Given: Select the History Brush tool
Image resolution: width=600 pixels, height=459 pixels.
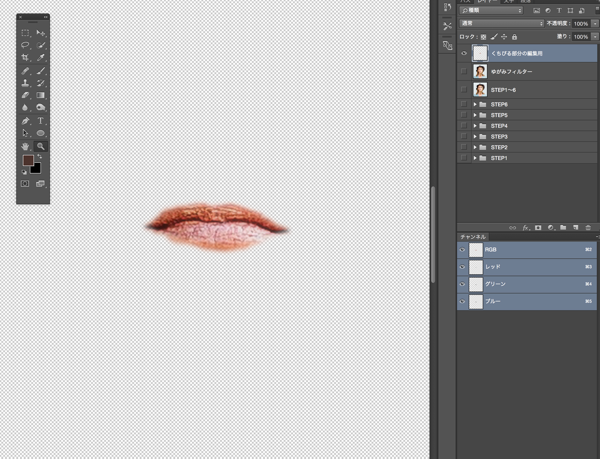Looking at the screenshot, I should pos(41,83).
